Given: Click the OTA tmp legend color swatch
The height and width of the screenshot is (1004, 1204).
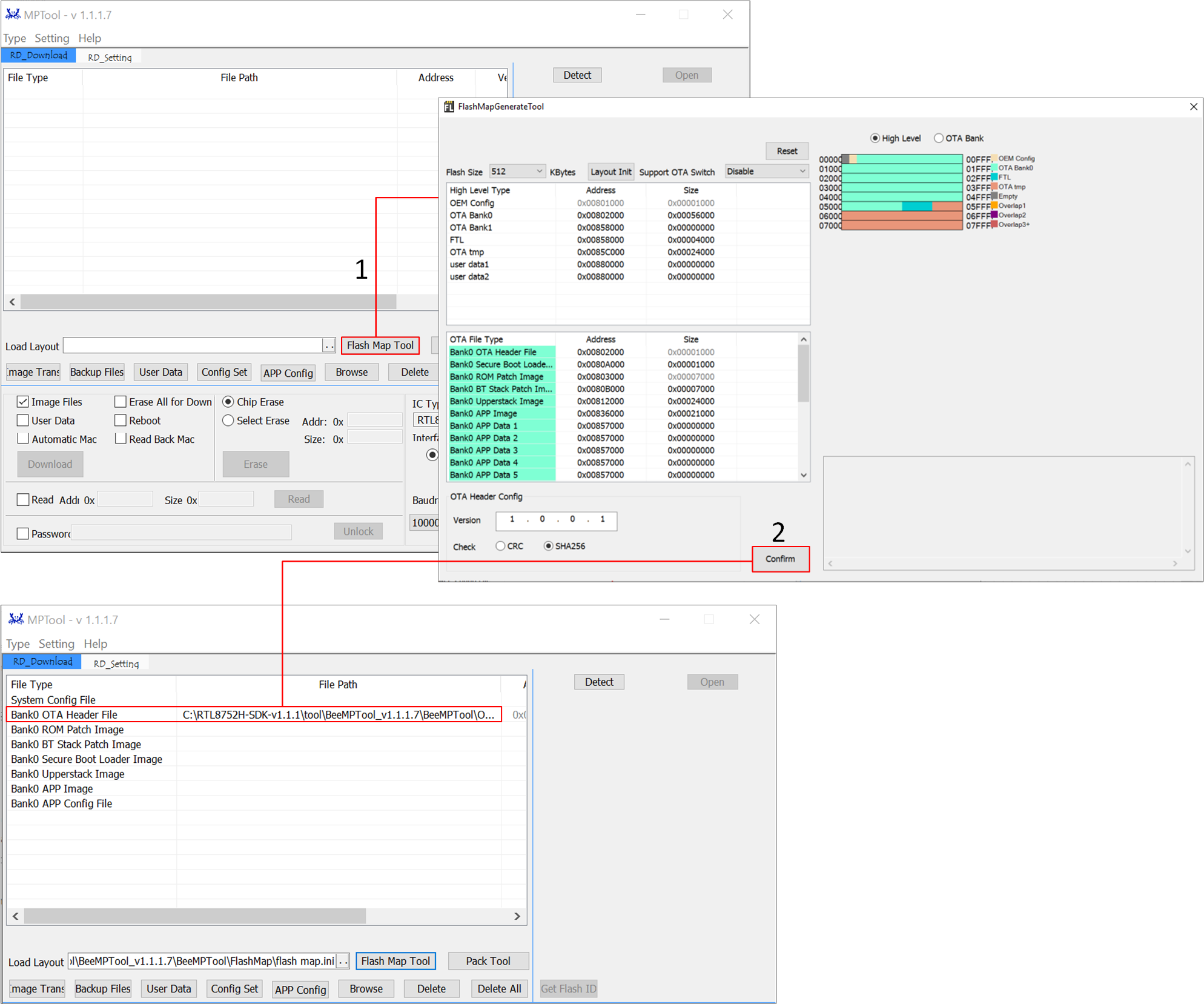Looking at the screenshot, I should tap(994, 187).
